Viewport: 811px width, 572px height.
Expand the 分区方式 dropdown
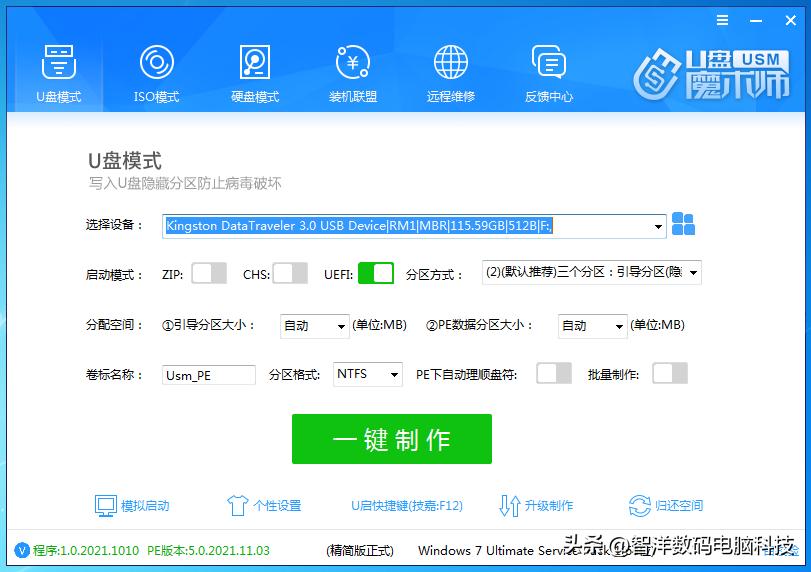point(592,272)
